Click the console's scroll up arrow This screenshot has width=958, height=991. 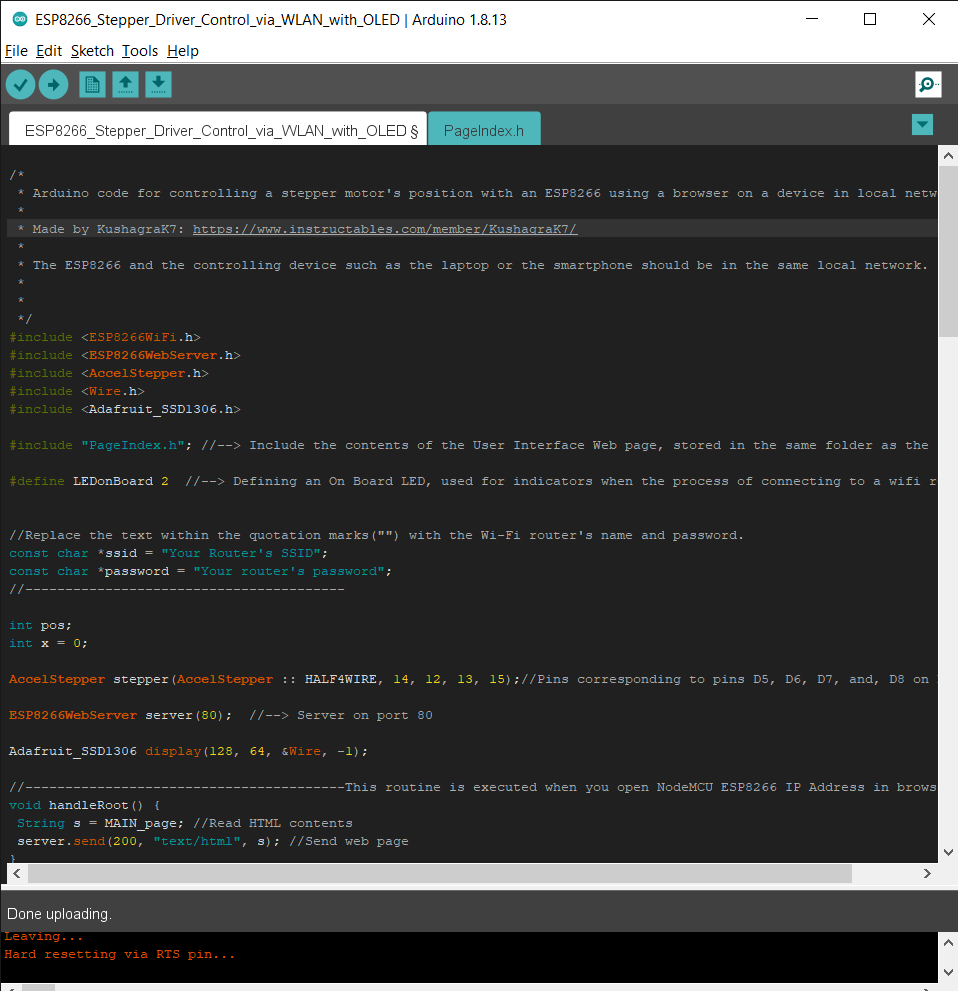point(948,943)
